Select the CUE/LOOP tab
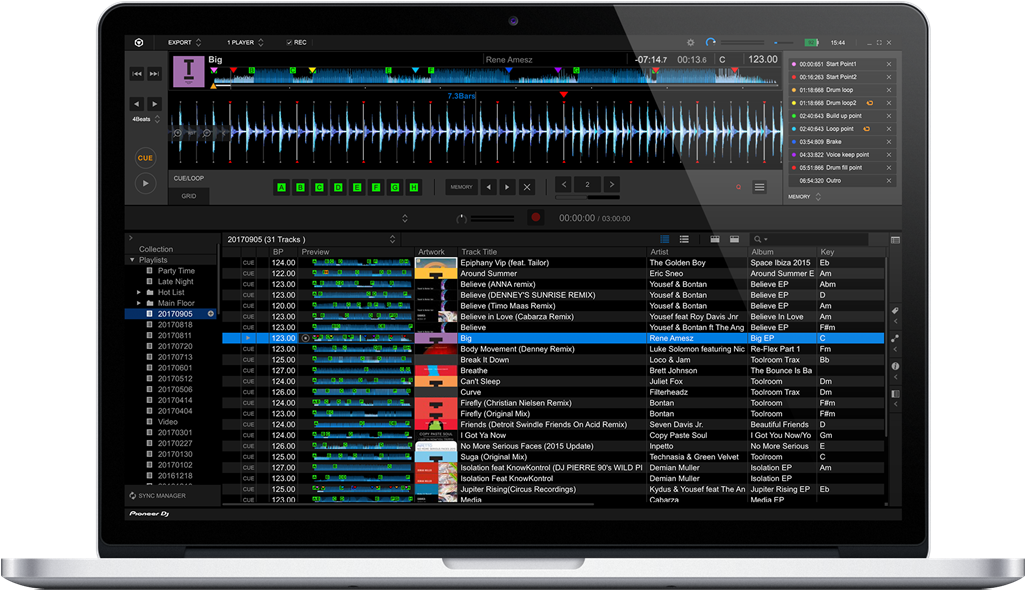This screenshot has height=590, width=1025. (x=189, y=178)
